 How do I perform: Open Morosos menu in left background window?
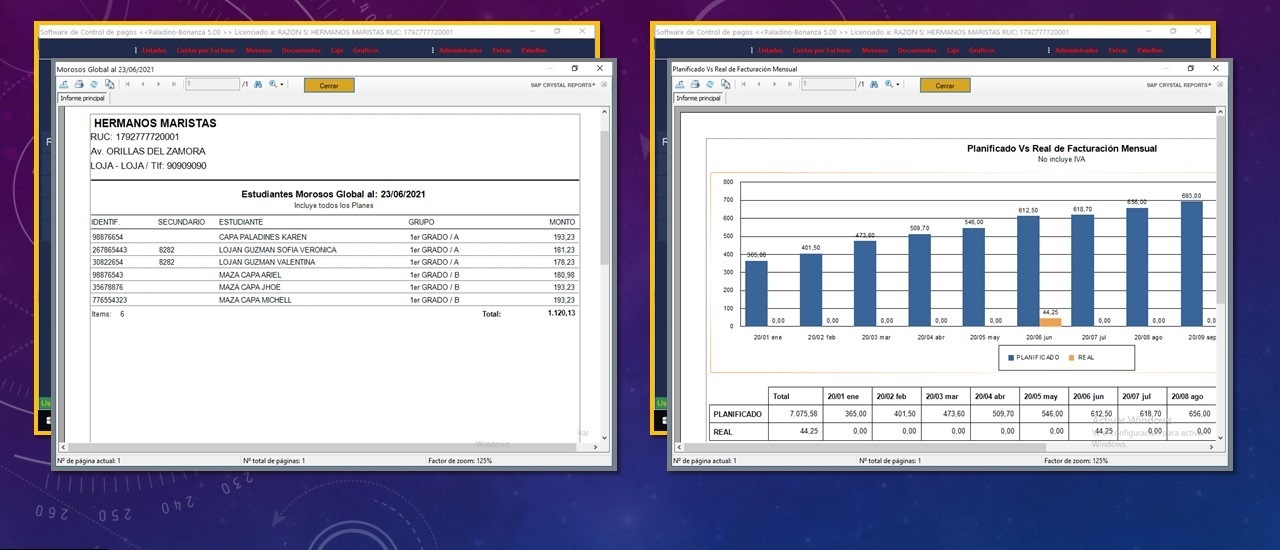[258, 50]
